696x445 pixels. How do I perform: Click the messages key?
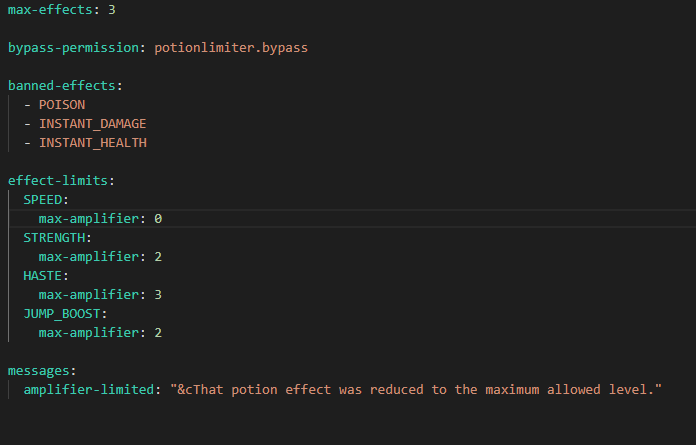[x=39, y=371]
